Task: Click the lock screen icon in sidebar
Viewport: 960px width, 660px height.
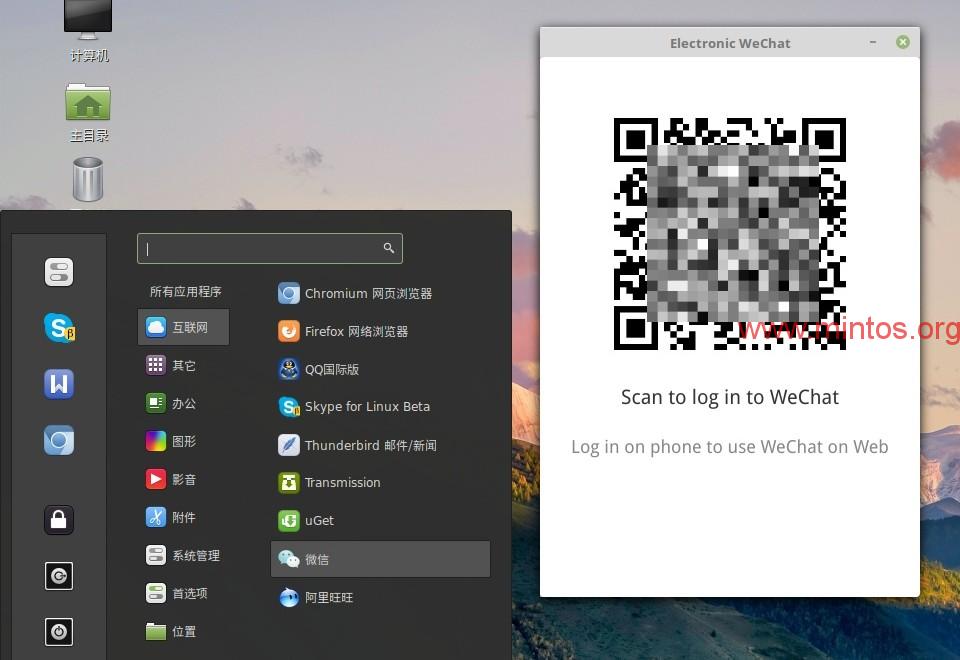Action: (59, 520)
